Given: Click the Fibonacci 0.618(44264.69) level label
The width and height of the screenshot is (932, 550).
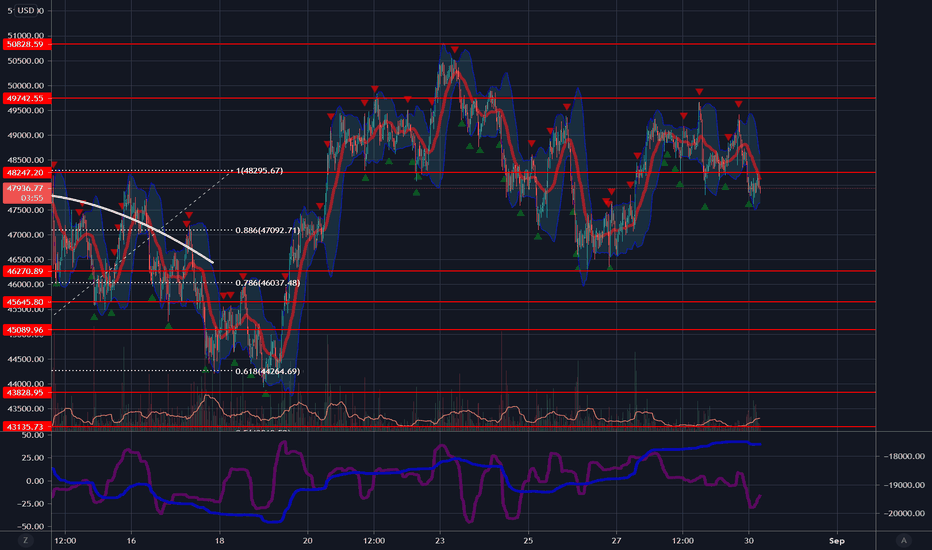Looking at the screenshot, I should (x=267, y=371).
